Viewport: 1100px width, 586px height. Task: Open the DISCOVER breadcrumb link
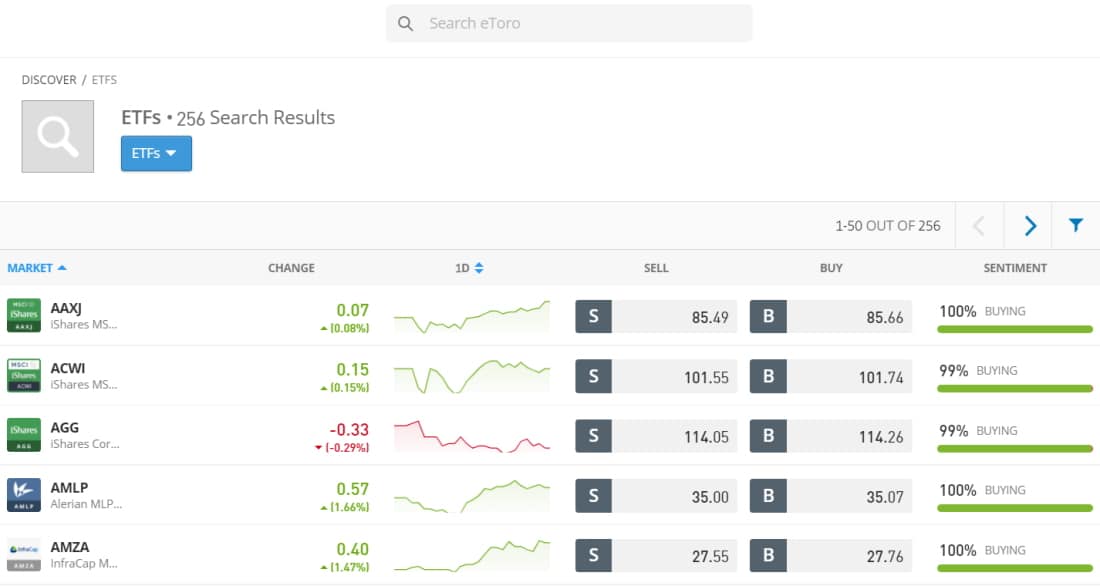[x=49, y=80]
